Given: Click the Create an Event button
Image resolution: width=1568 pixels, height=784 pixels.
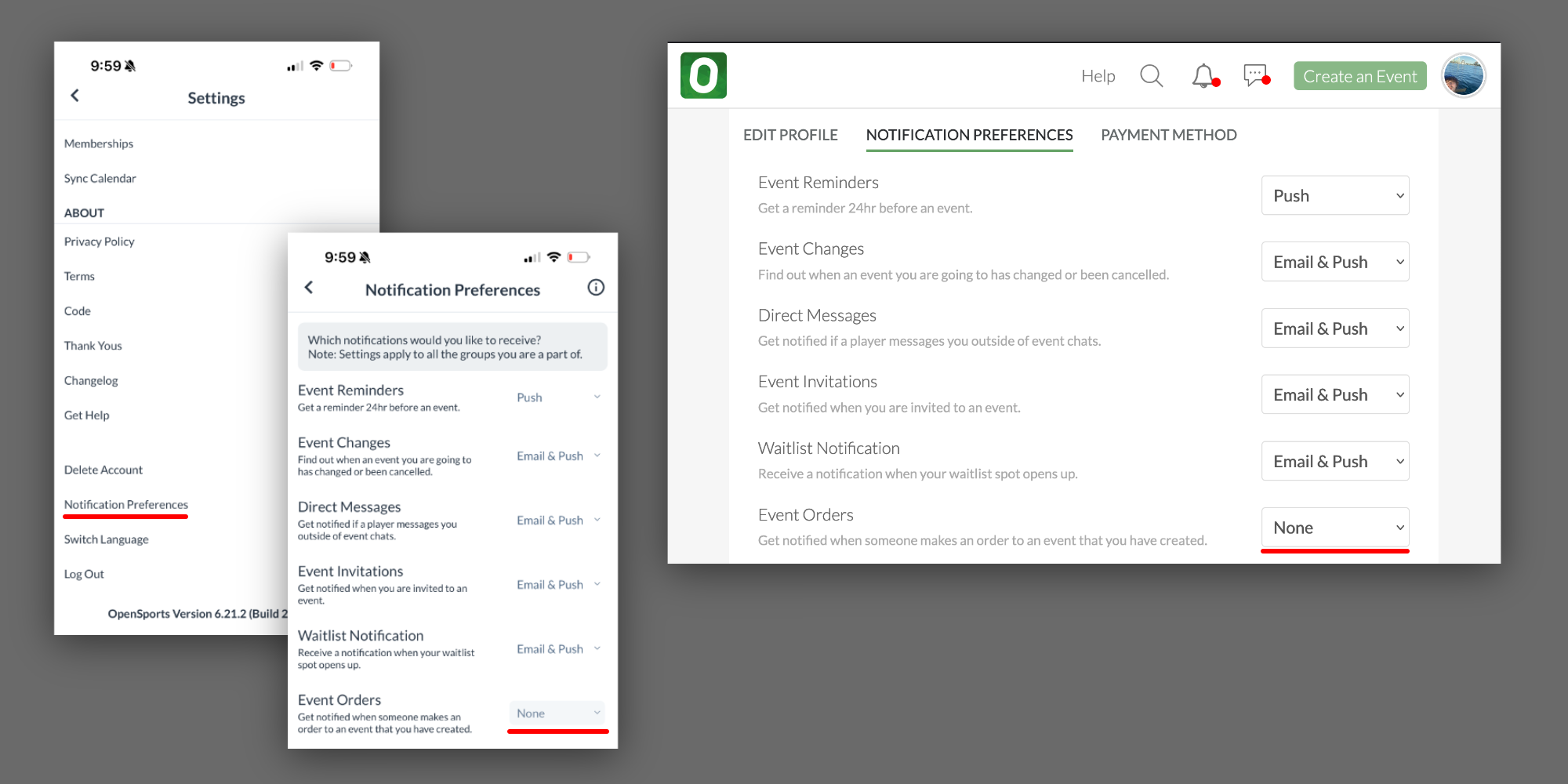Looking at the screenshot, I should [x=1359, y=76].
